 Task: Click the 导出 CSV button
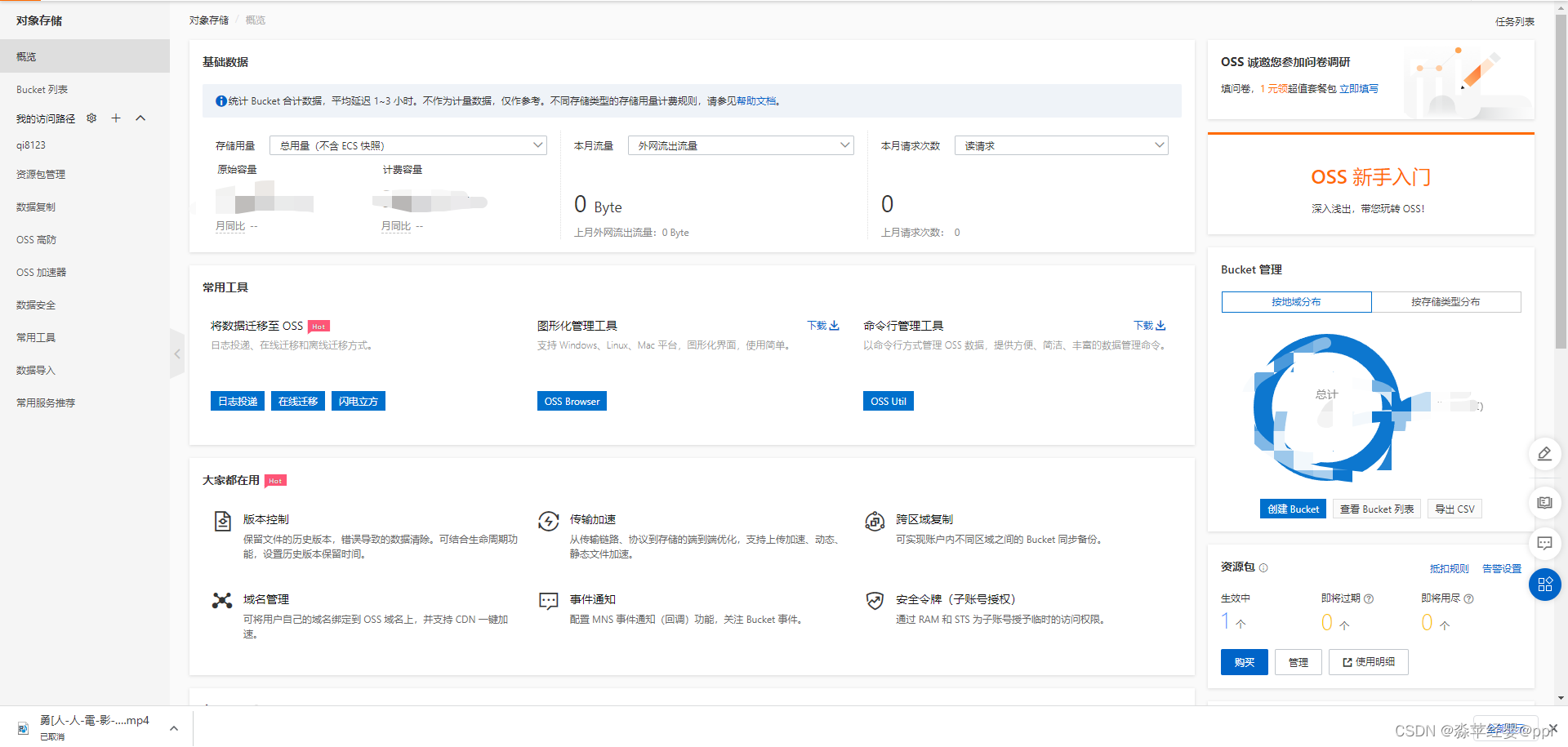(x=1454, y=509)
